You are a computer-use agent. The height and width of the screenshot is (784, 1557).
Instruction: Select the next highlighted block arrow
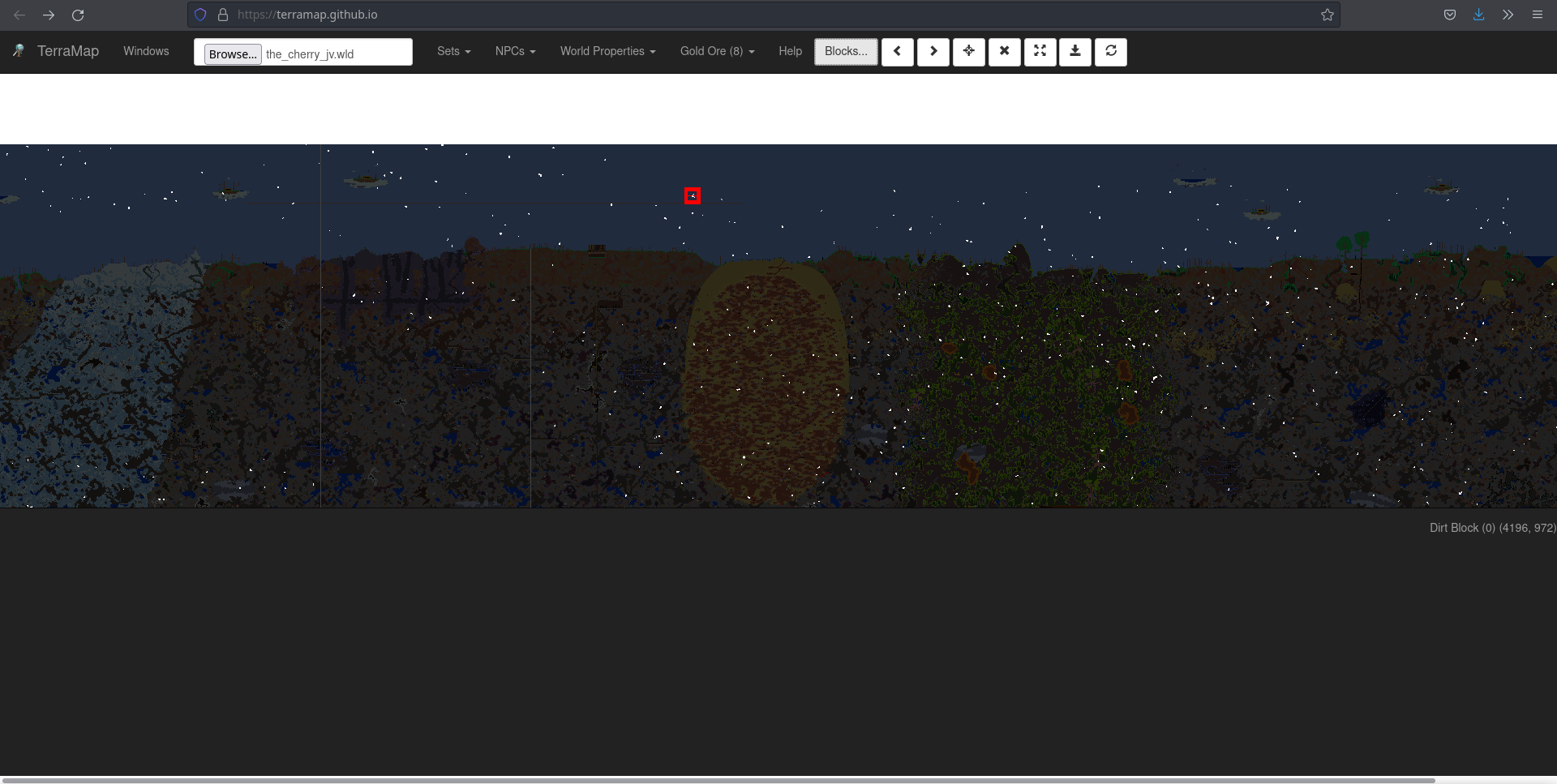[933, 51]
